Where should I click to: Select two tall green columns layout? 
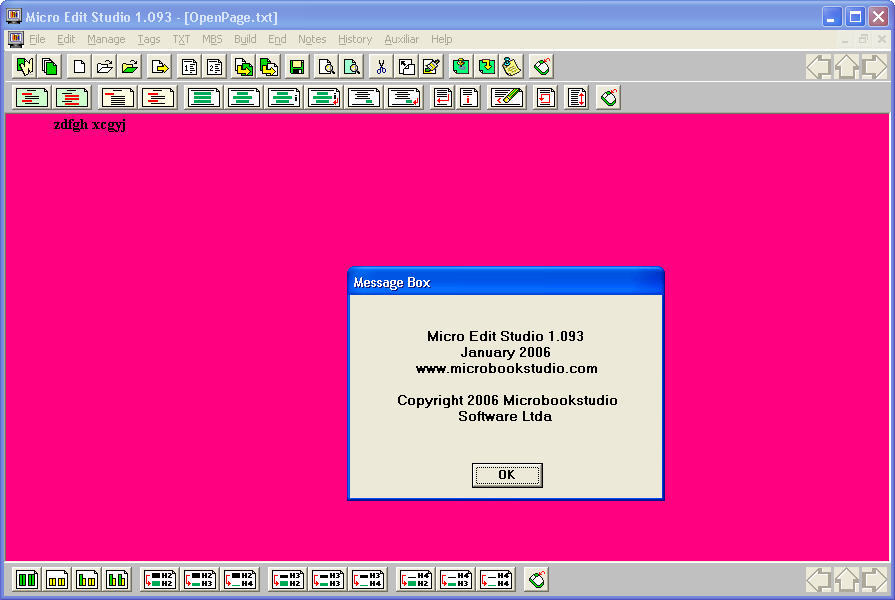(26, 579)
